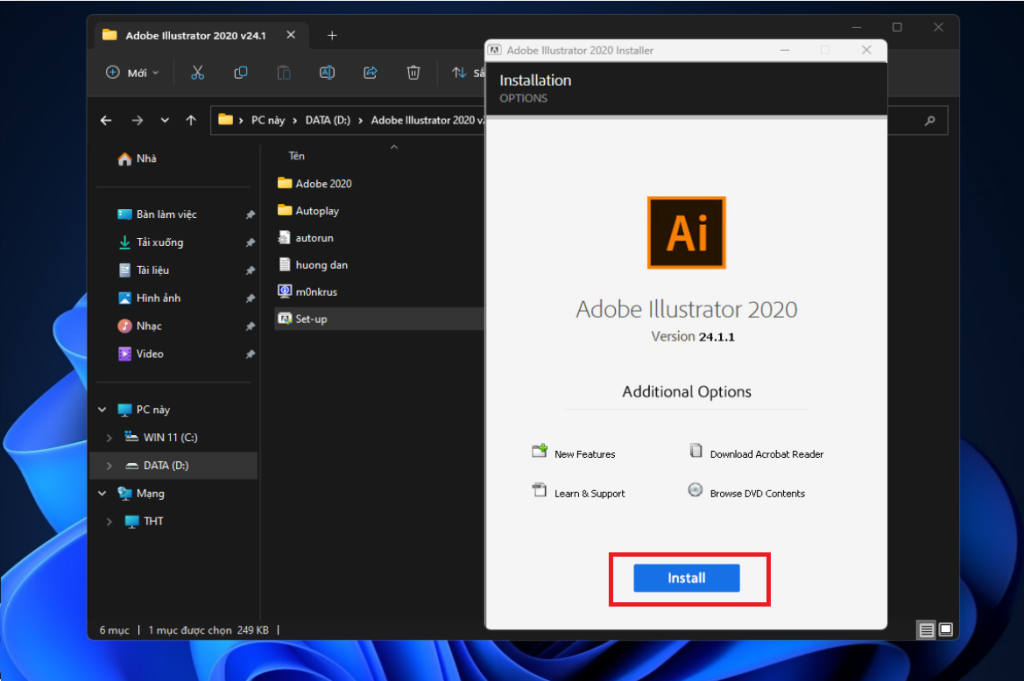Switch to details view in Explorer status bar
Screen dimensions: 1024x681
pyautogui.click(x=926, y=629)
